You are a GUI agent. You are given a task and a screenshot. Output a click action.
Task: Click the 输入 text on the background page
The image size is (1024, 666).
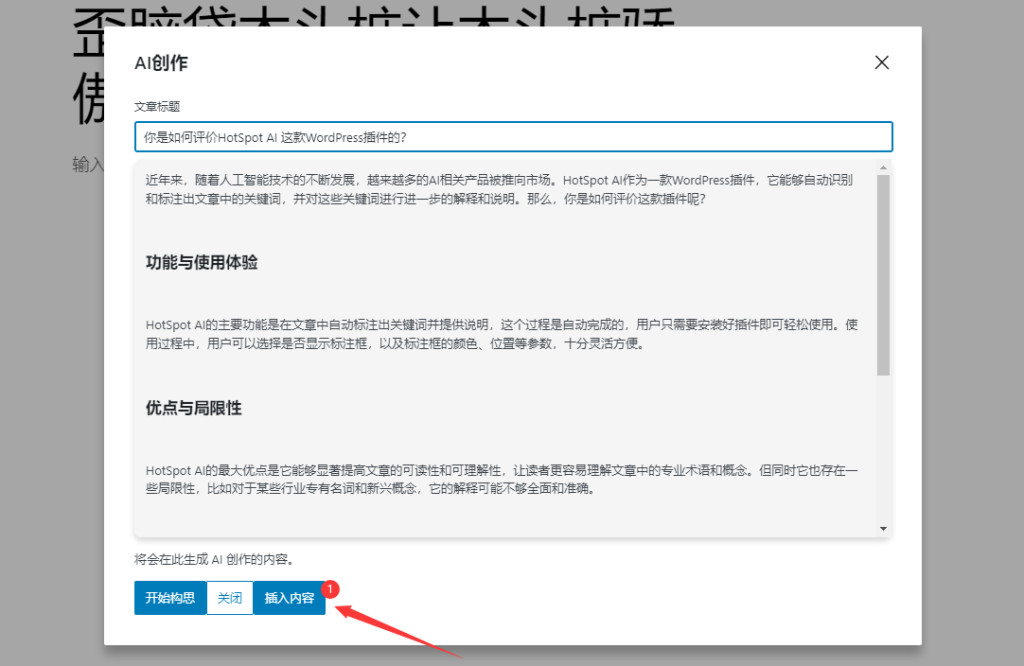[x=85, y=166]
